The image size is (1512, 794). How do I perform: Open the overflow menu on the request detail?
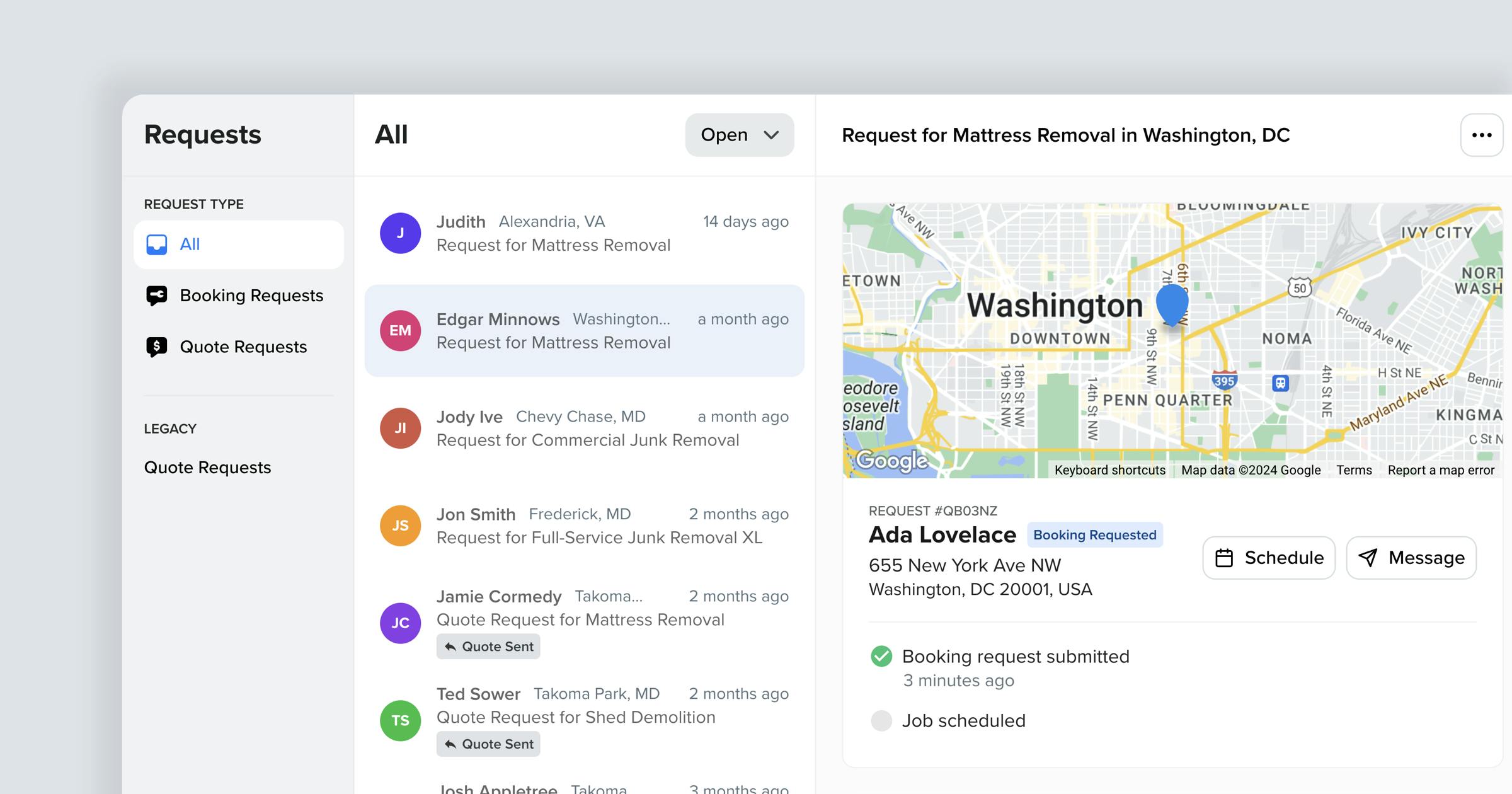pos(1482,134)
